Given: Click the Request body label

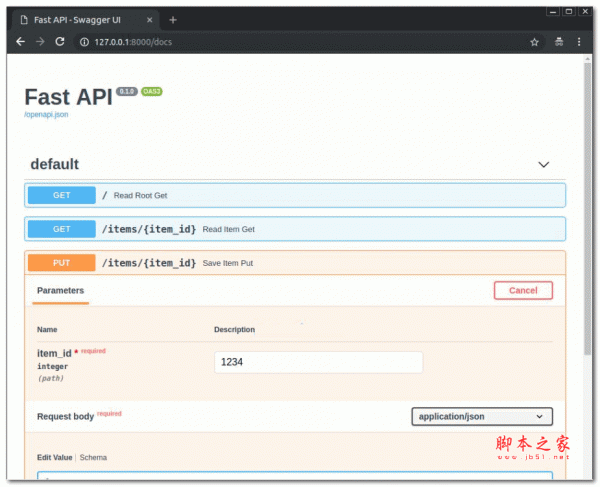Looking at the screenshot, I should 65,417.
